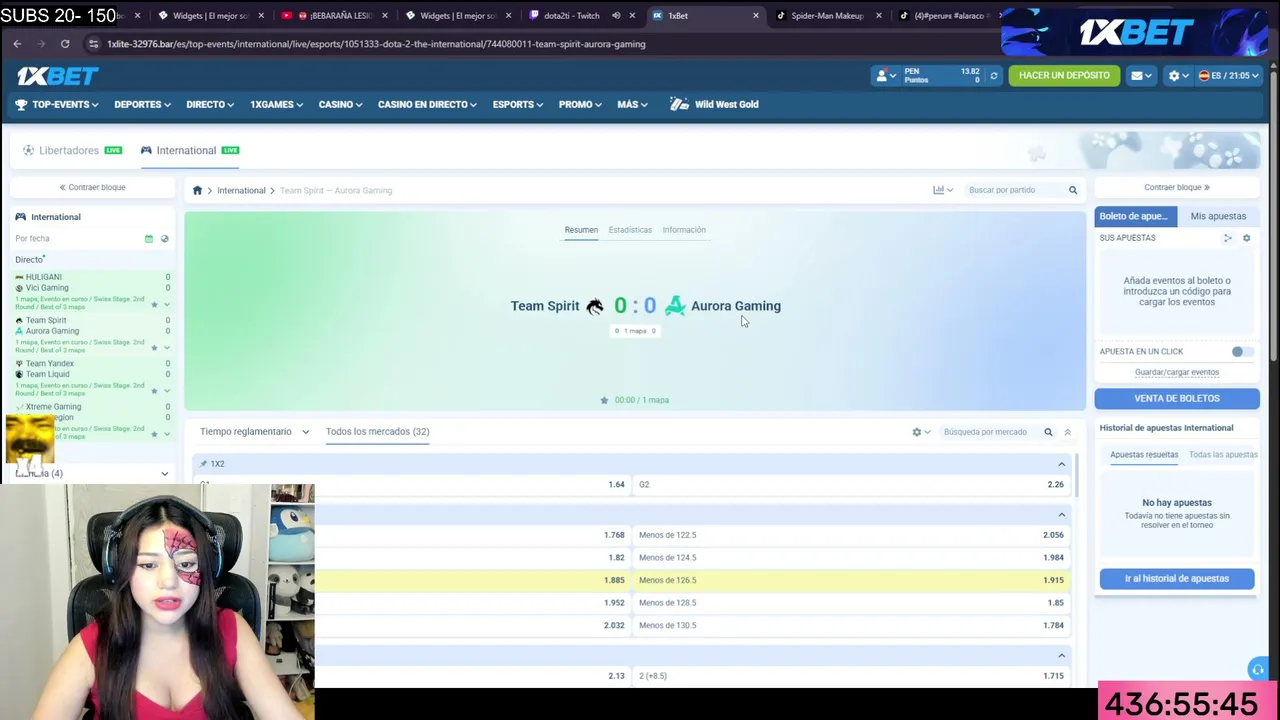Collapse the left sidebar with Contraer bloque
The height and width of the screenshot is (720, 1280).
pos(92,187)
